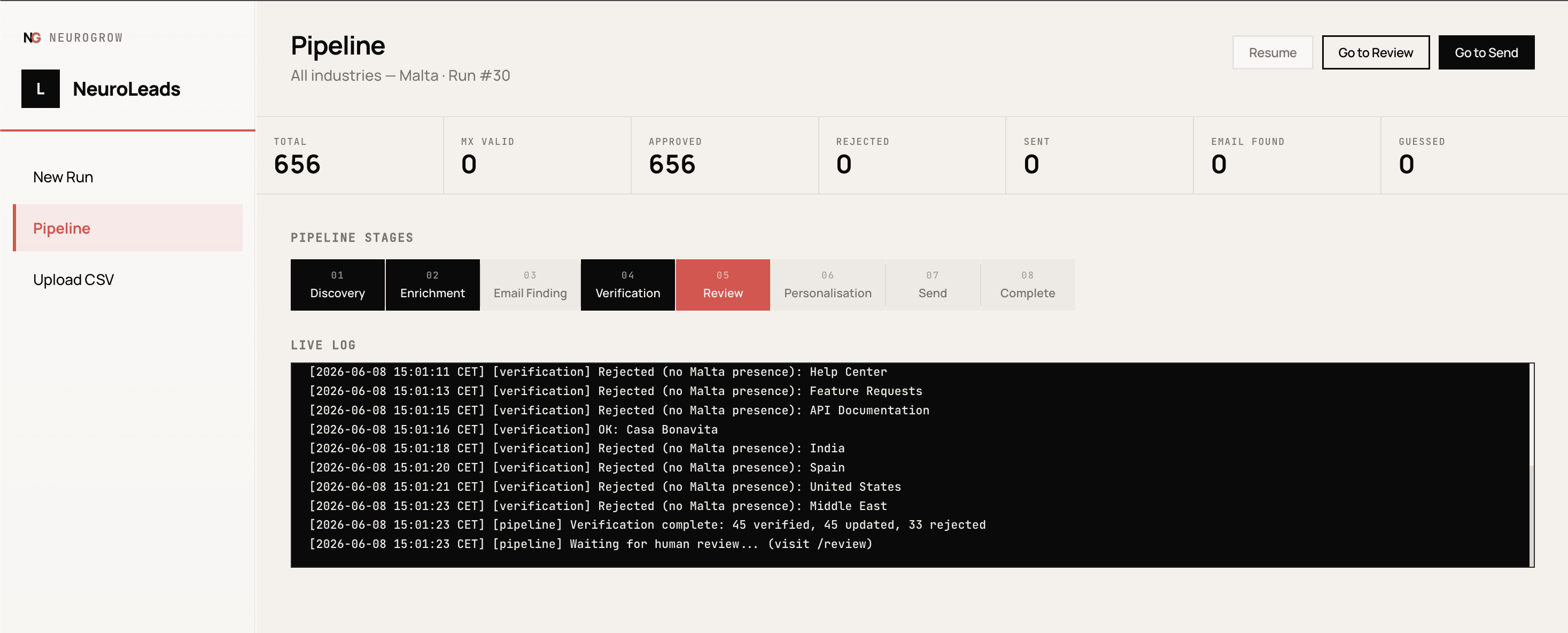Select Pipeline in the sidebar
Image resolution: width=1568 pixels, height=633 pixels.
(128, 228)
